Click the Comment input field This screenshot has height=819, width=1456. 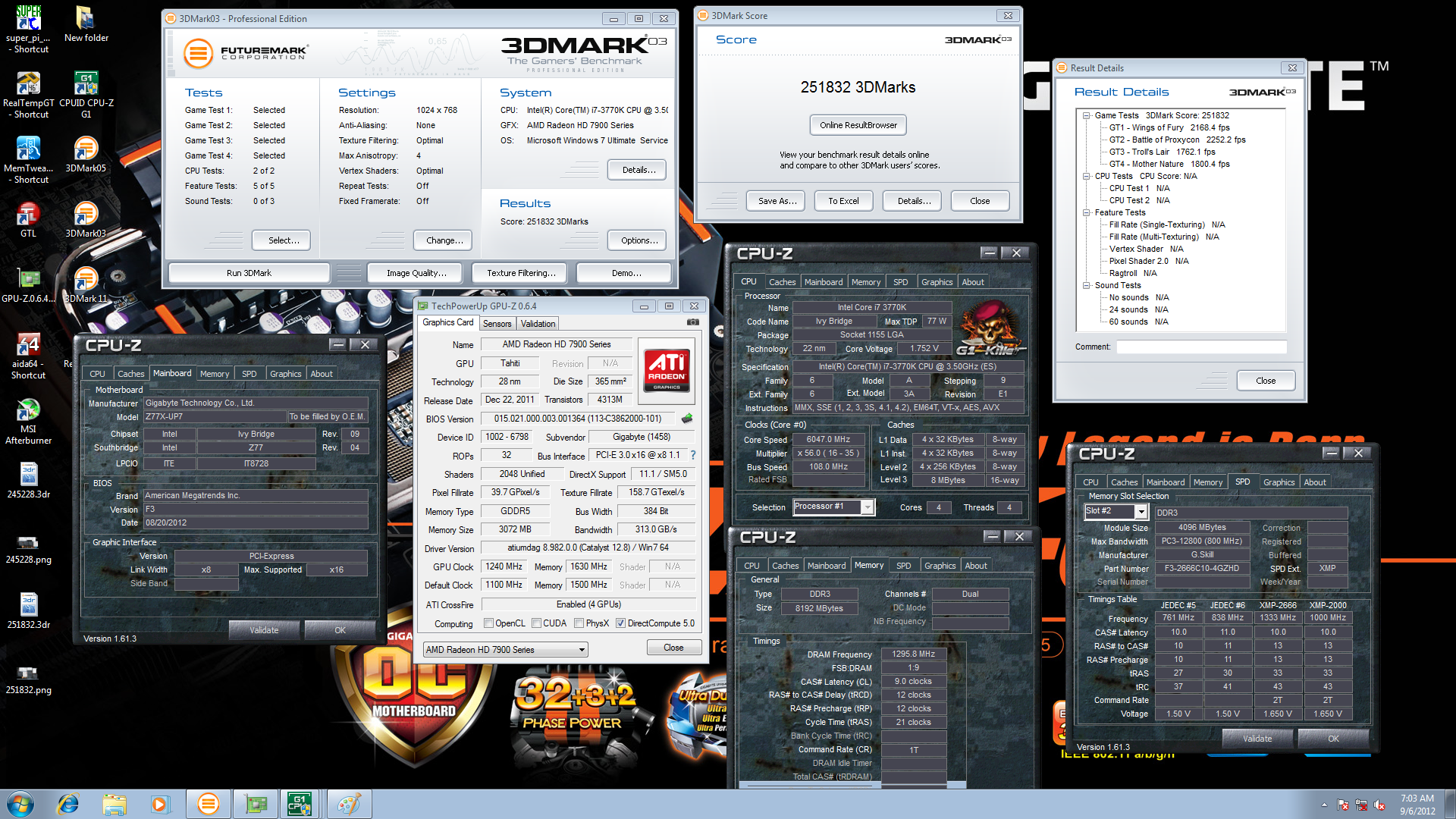coord(1201,347)
